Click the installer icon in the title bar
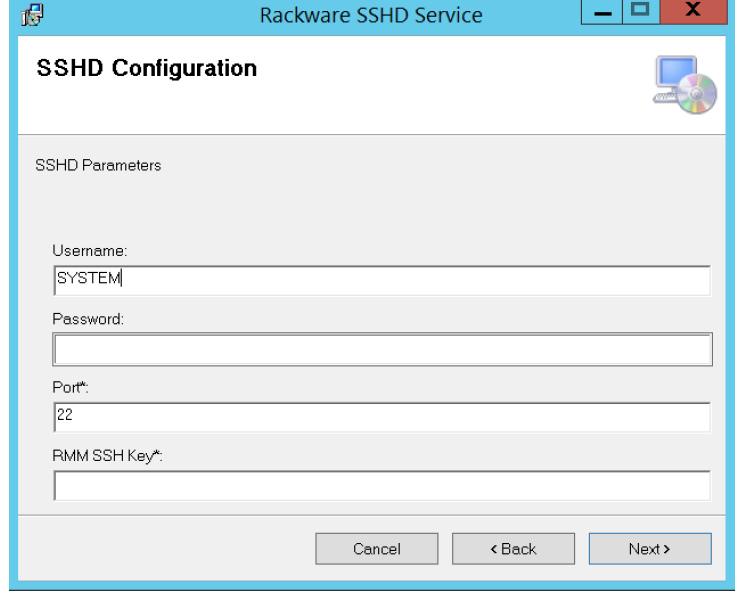 33,14
